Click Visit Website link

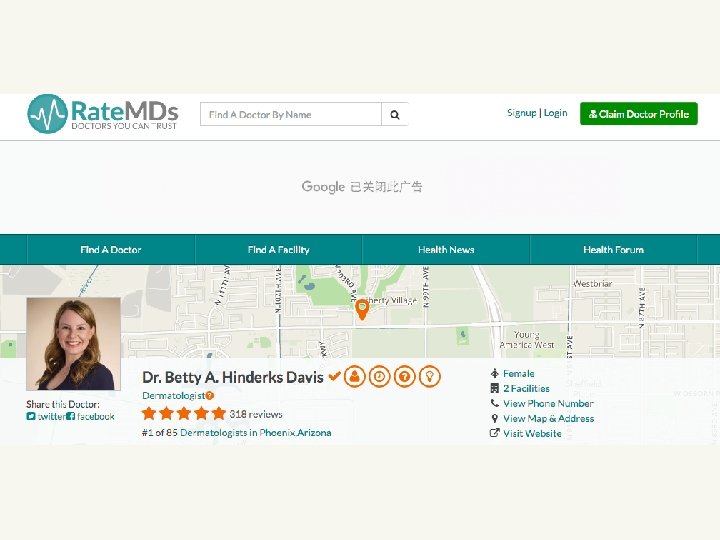[532, 433]
